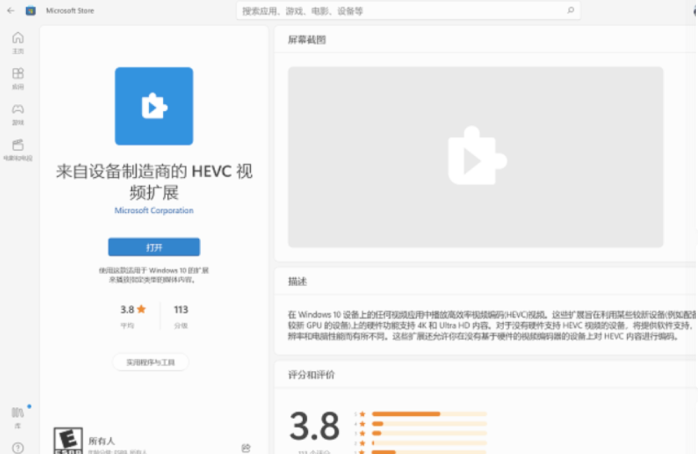The width and height of the screenshot is (698, 454).
Task: Open the Library icon in sidebar
Action: tap(18, 415)
